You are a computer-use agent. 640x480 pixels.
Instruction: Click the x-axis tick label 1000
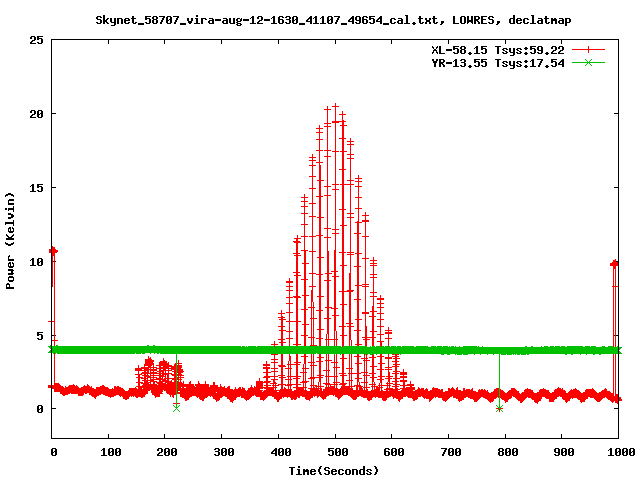coord(620,452)
